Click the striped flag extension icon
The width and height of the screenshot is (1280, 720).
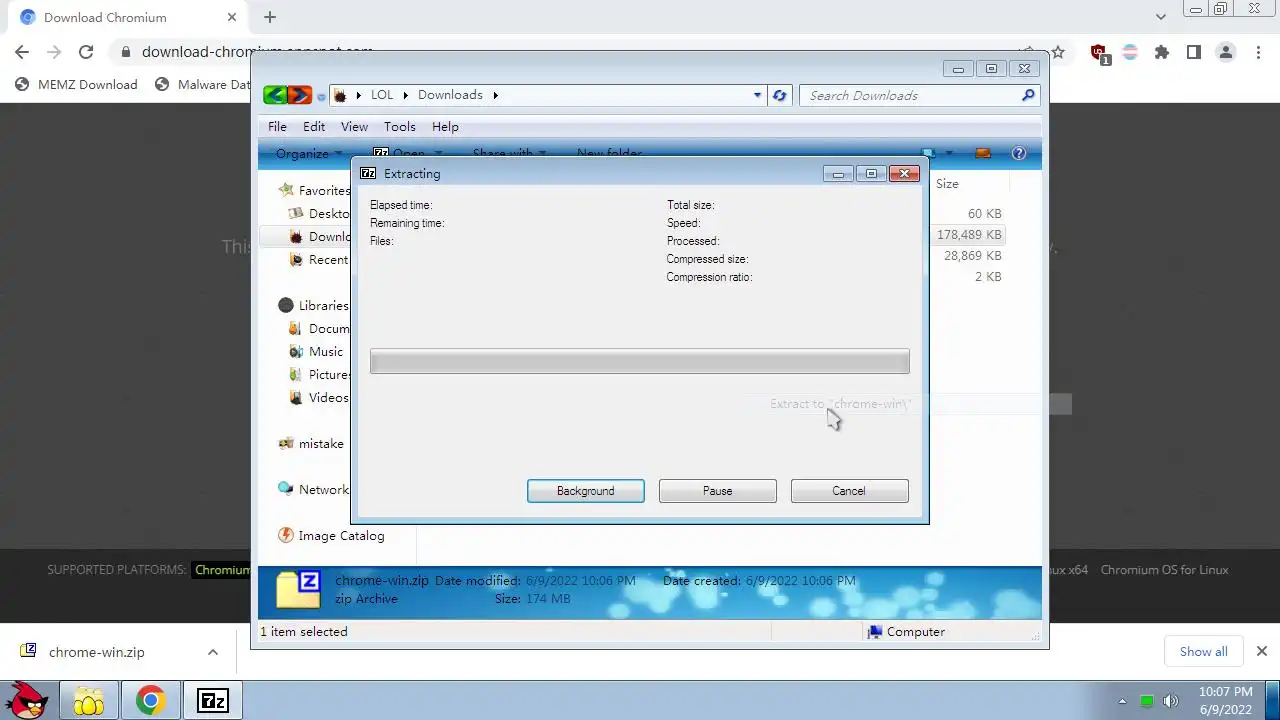tap(1130, 52)
